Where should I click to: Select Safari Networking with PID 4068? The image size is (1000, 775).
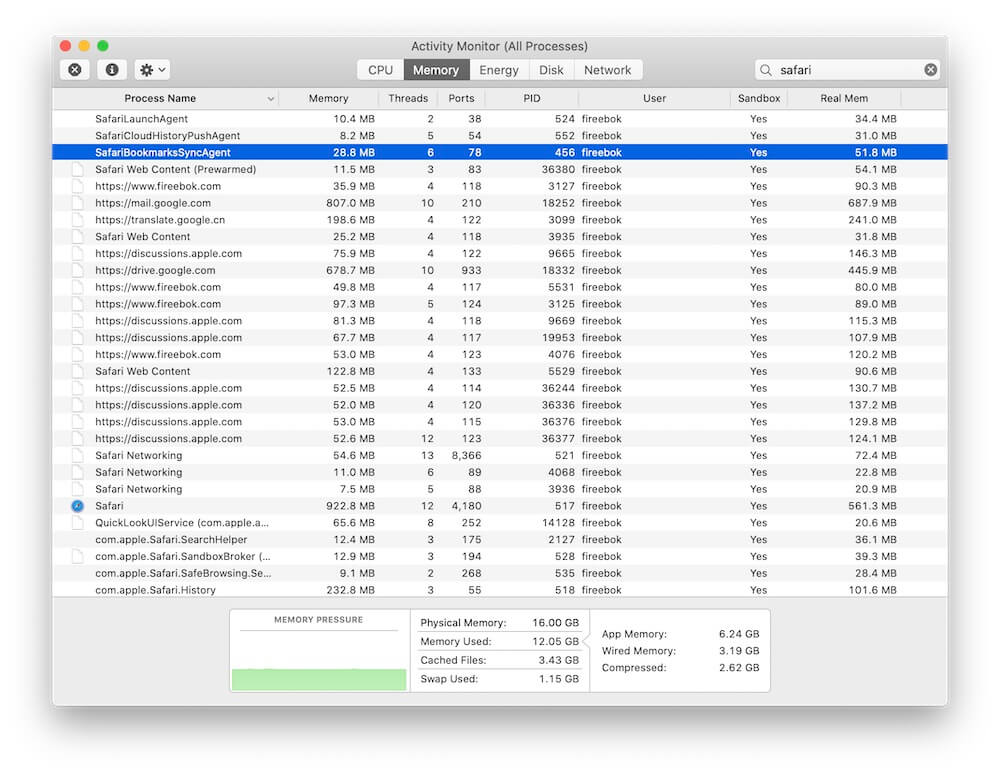click(500, 472)
